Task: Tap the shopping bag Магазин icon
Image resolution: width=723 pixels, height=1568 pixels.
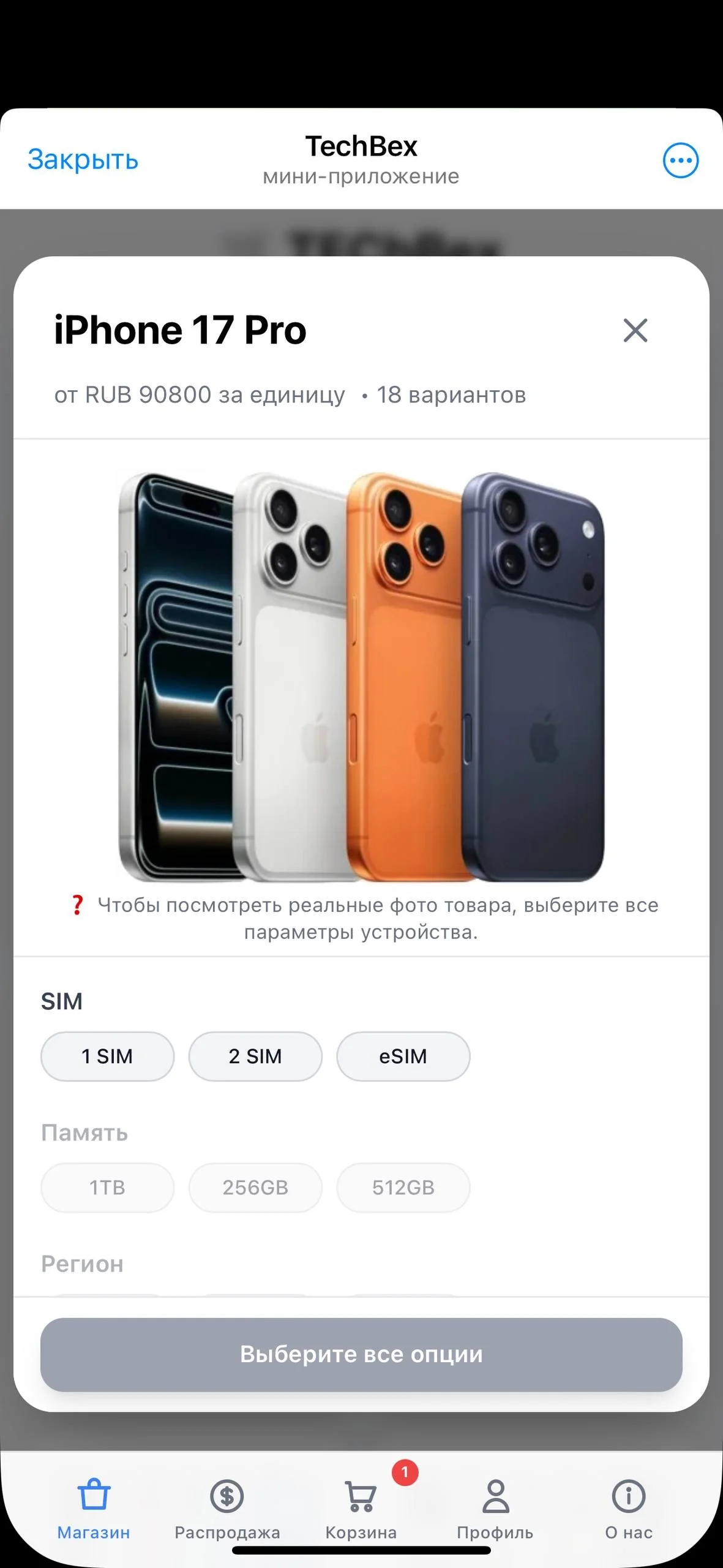Action: pyautogui.click(x=94, y=1495)
